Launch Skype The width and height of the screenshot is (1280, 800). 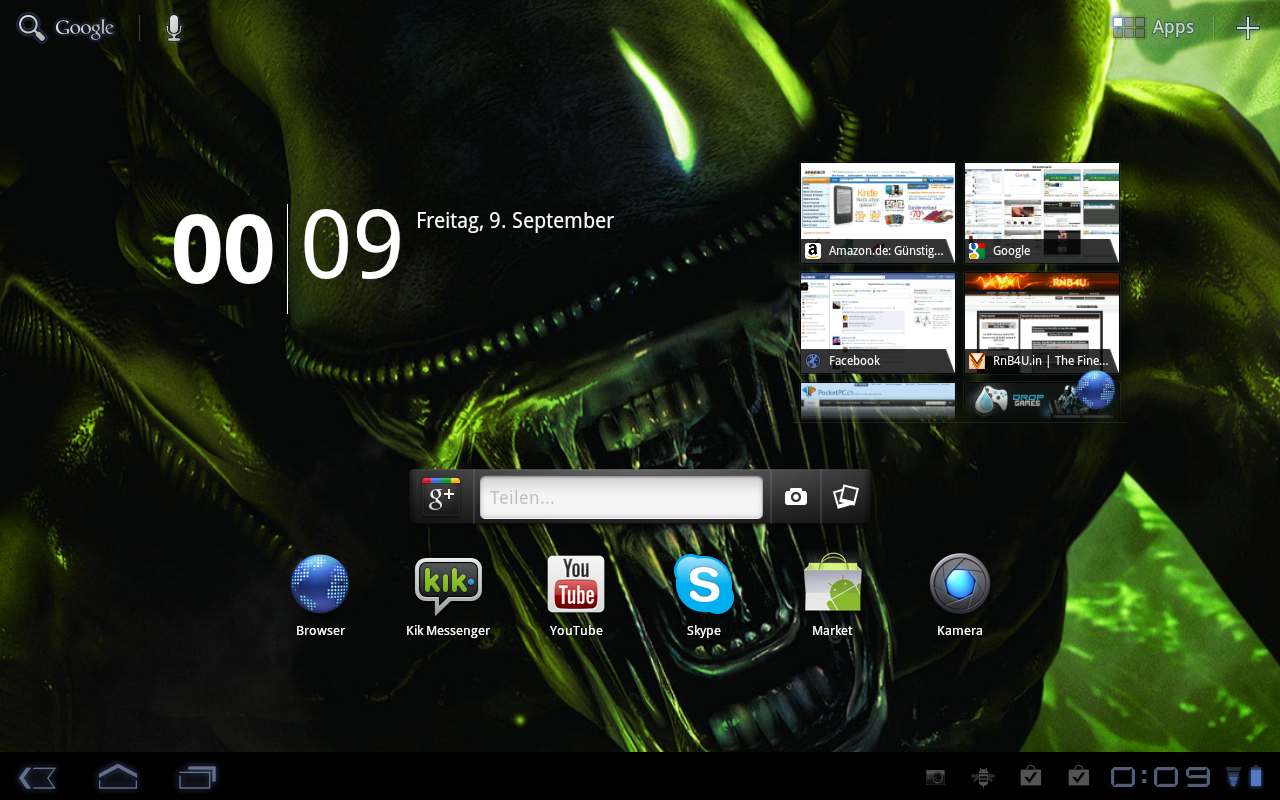(x=704, y=596)
